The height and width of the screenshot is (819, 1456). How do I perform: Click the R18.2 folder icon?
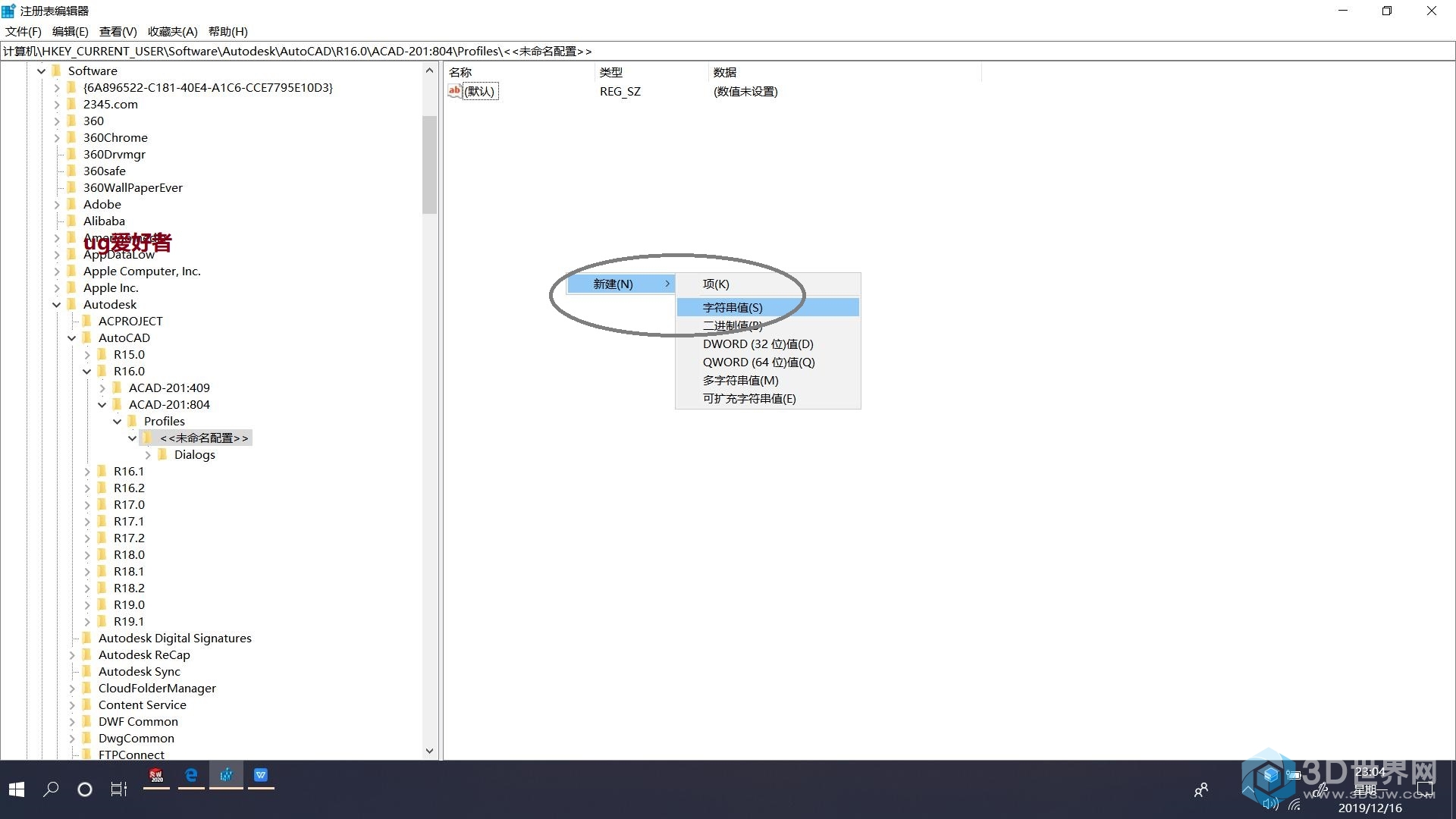(x=102, y=588)
